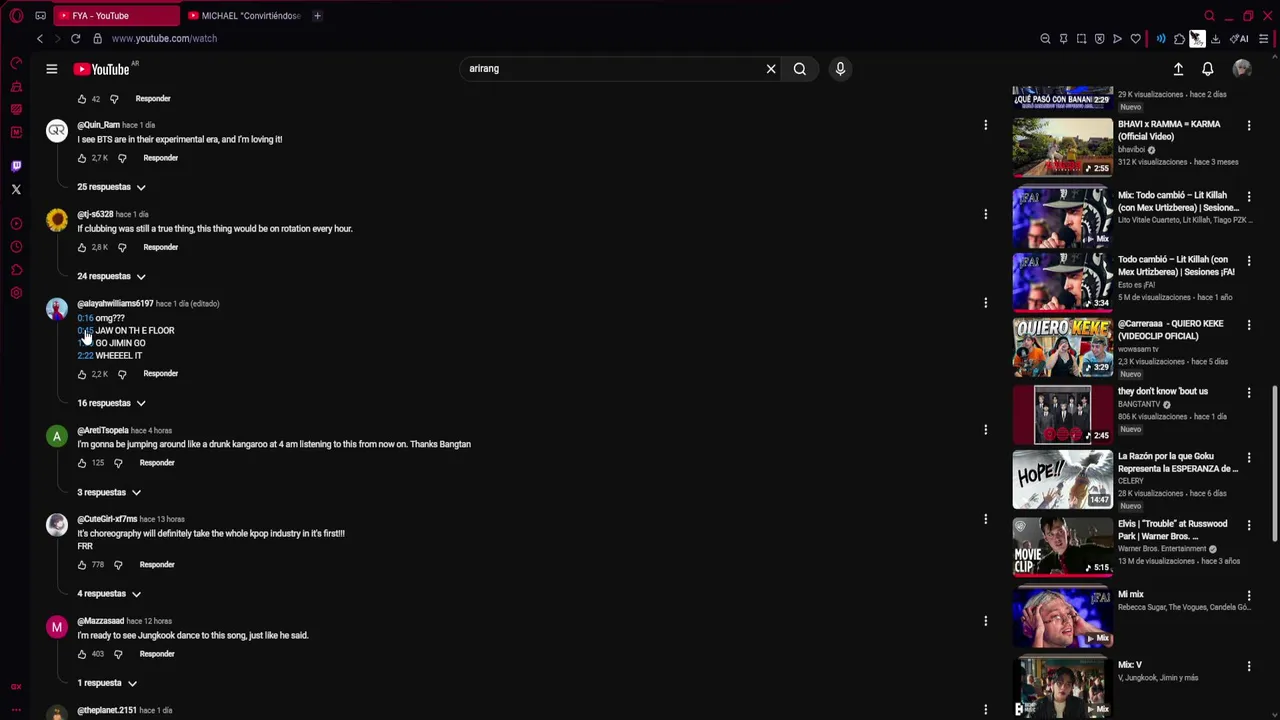Jump to timestamp 2:22 in comment
This screenshot has height=720, width=1280.
click(x=85, y=356)
